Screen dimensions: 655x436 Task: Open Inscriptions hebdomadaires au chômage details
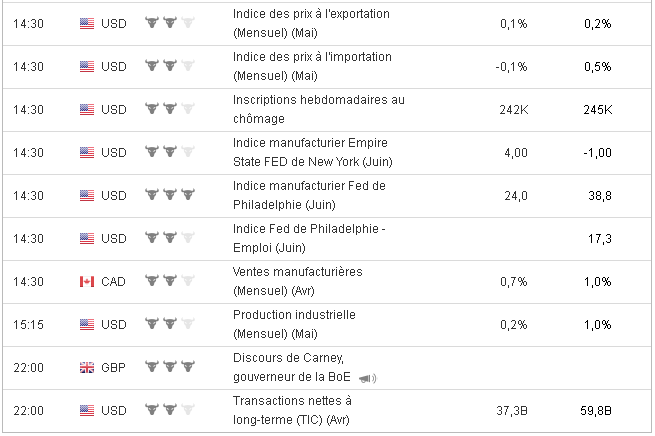coord(317,109)
